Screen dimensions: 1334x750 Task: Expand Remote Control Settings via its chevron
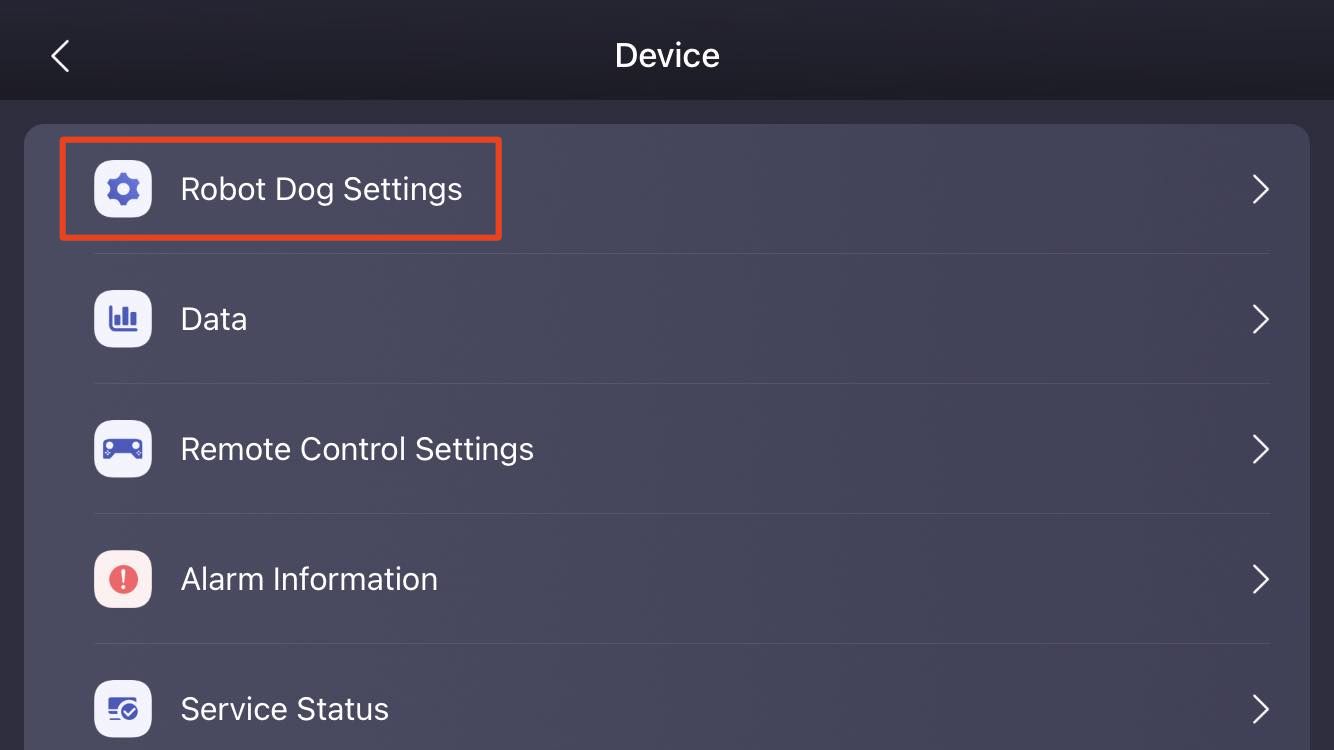pyautogui.click(x=1261, y=449)
